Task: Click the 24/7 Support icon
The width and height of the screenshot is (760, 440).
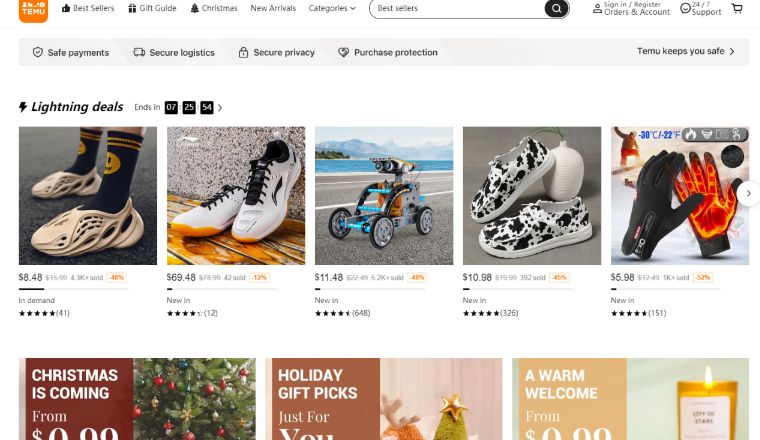Action: click(x=685, y=9)
